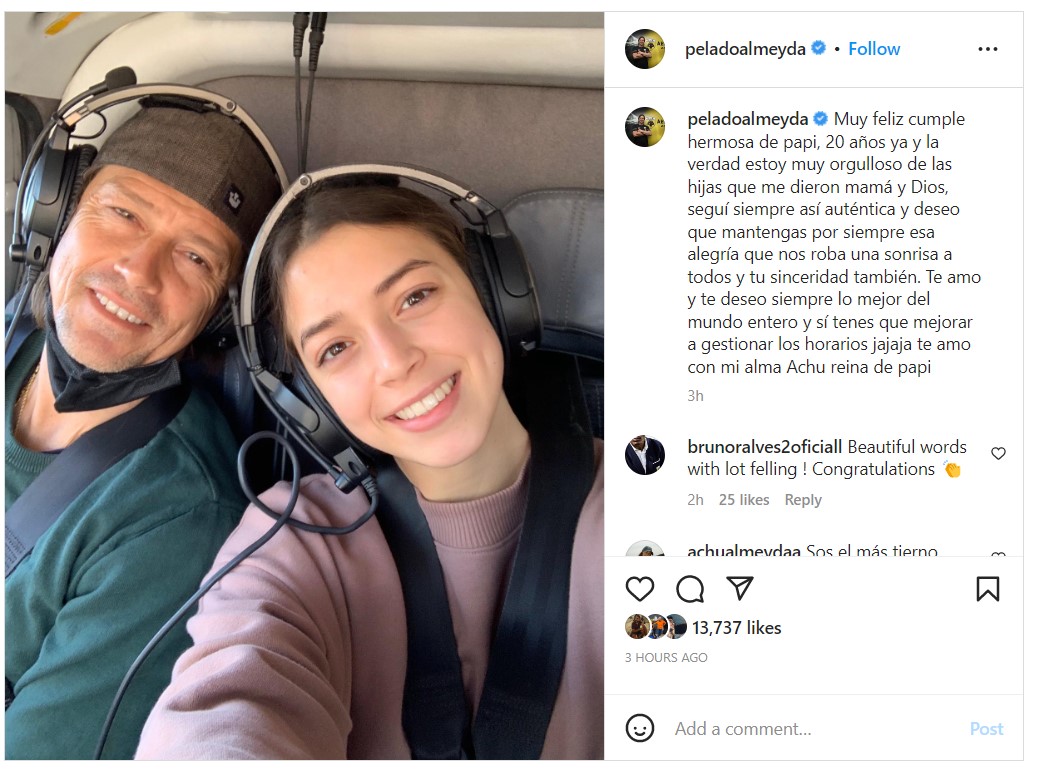1038x770 pixels.
Task: Click the 3 HOURS AGO timestamp
Action: (666, 657)
